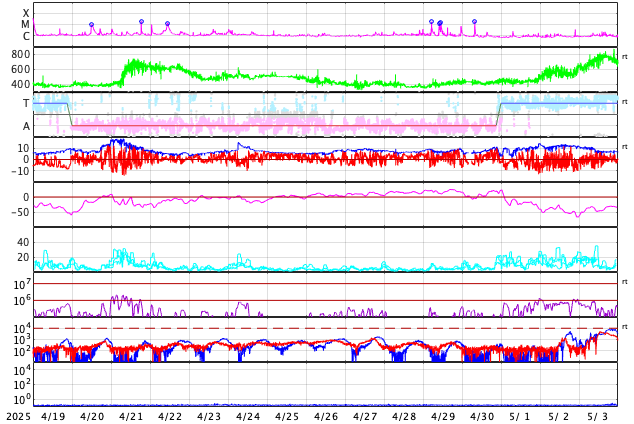
Task: Click the 4/24 date label
Action: point(248,417)
